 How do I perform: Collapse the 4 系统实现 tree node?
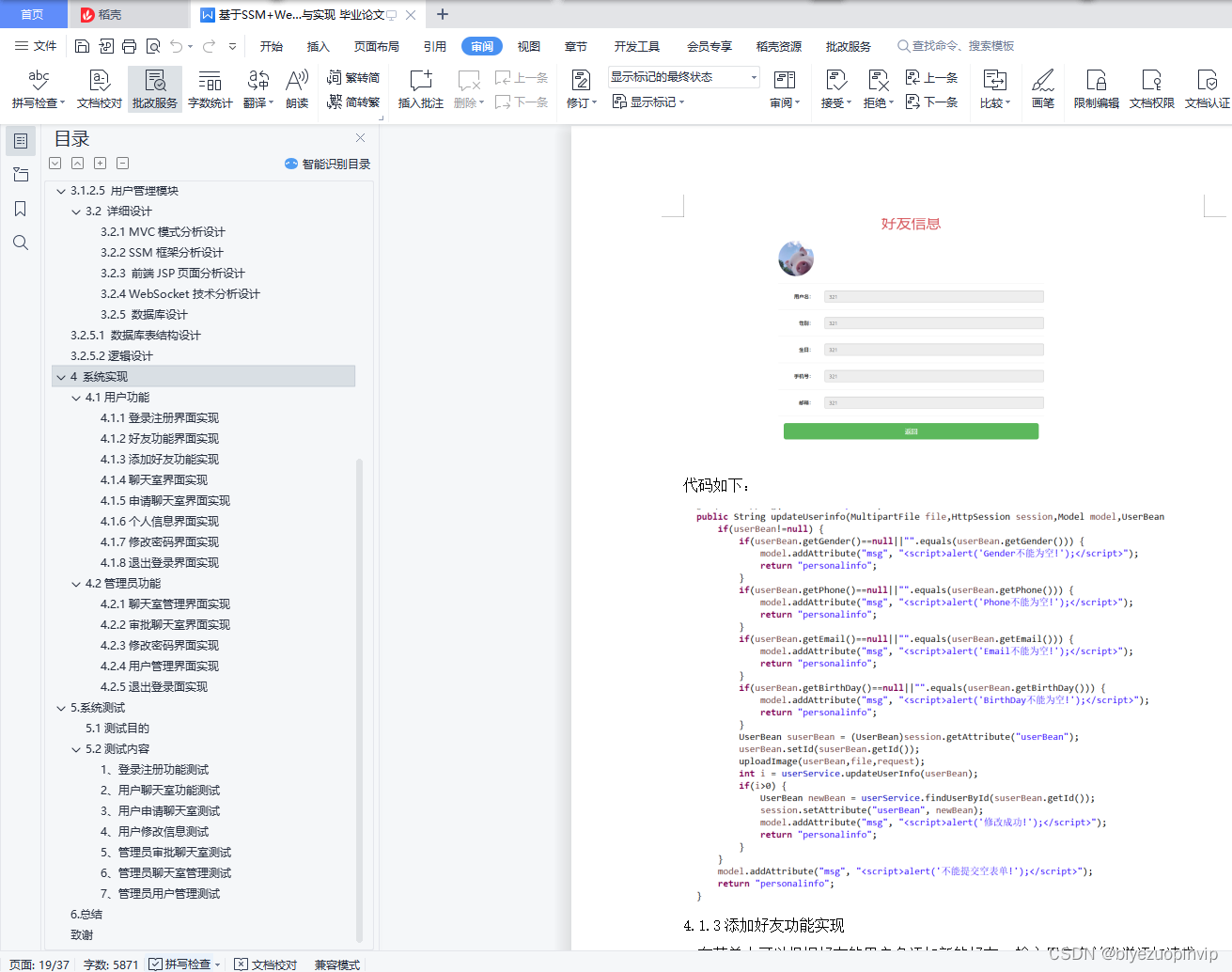coord(61,377)
